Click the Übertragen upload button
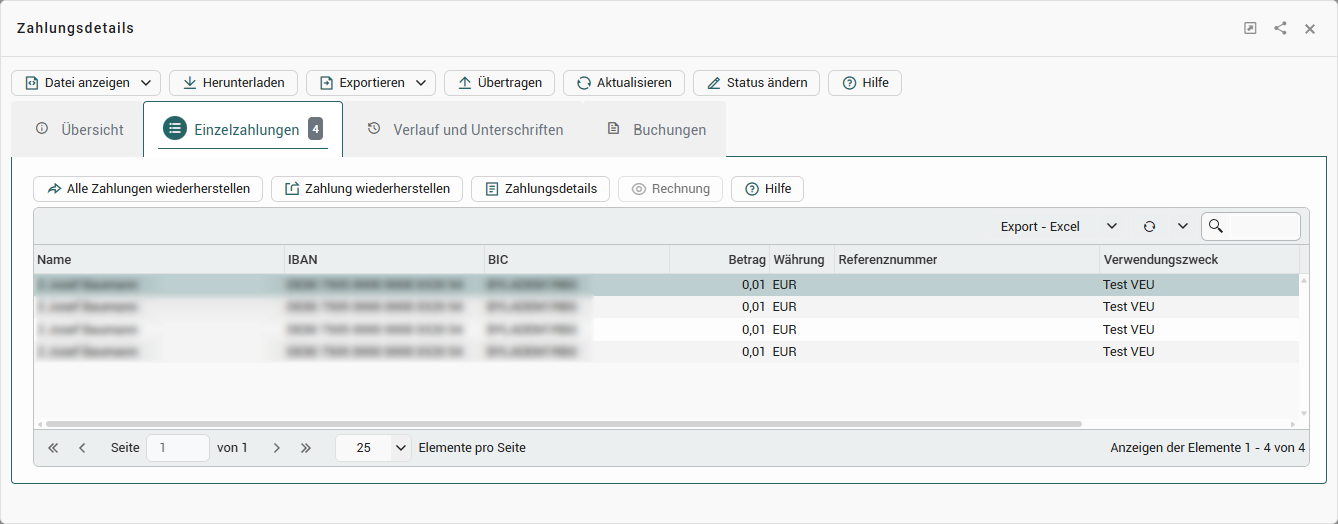The width and height of the screenshot is (1338, 524). [x=499, y=83]
